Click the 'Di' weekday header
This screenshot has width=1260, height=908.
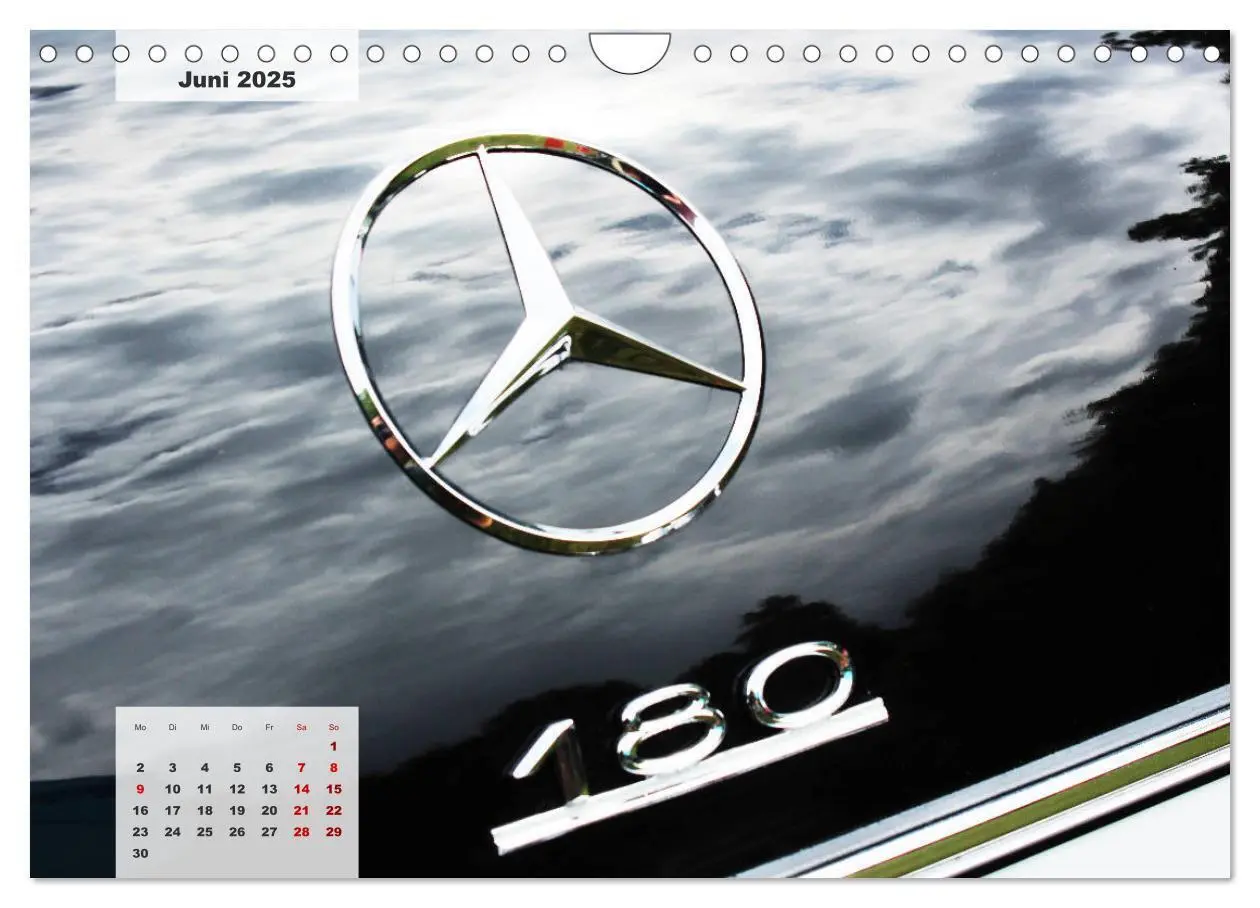(x=172, y=727)
